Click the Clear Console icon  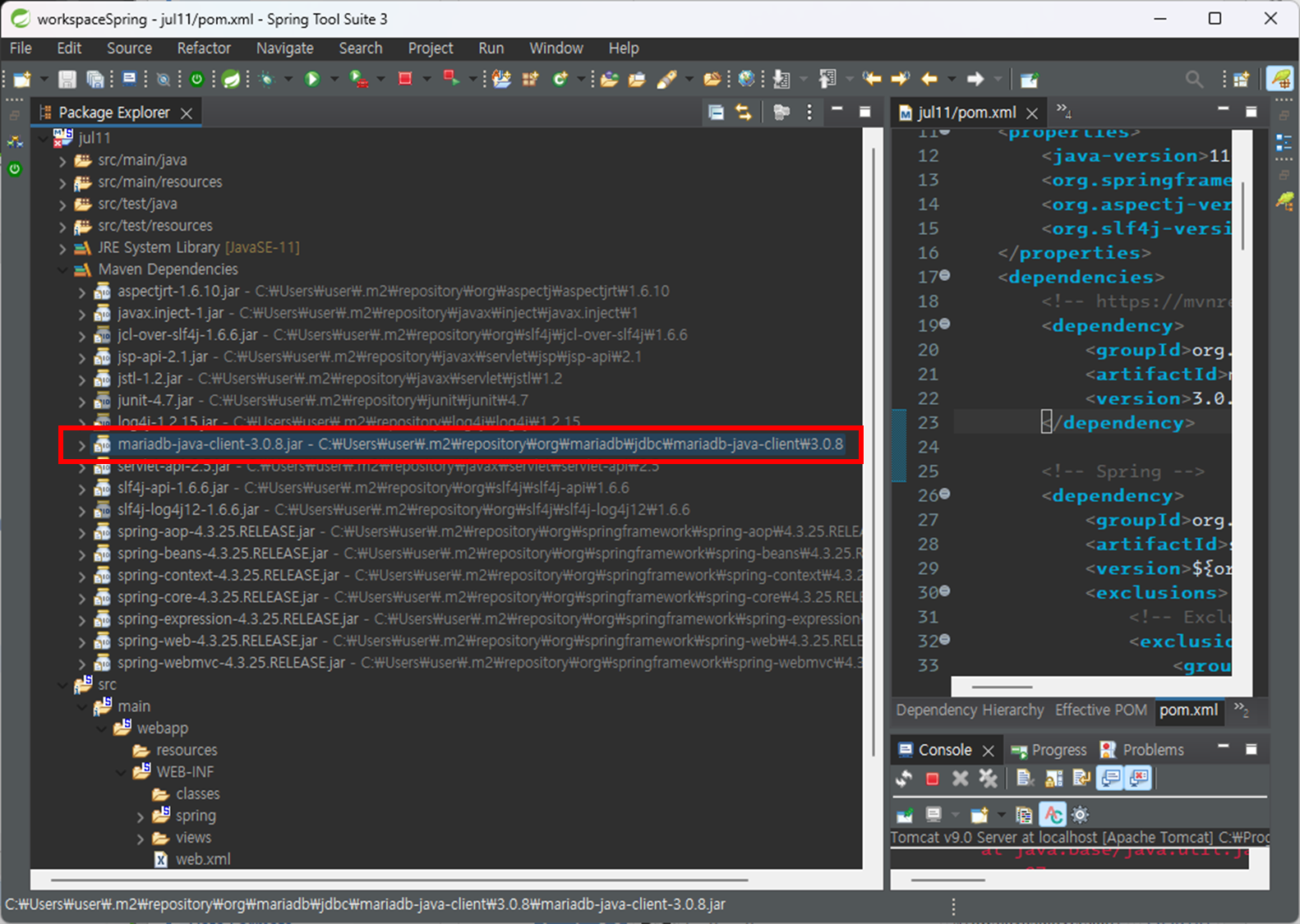1024,779
